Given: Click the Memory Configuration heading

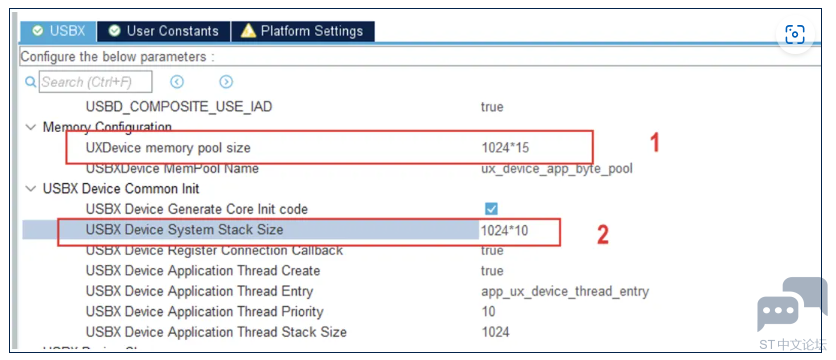Looking at the screenshot, I should [107, 127].
